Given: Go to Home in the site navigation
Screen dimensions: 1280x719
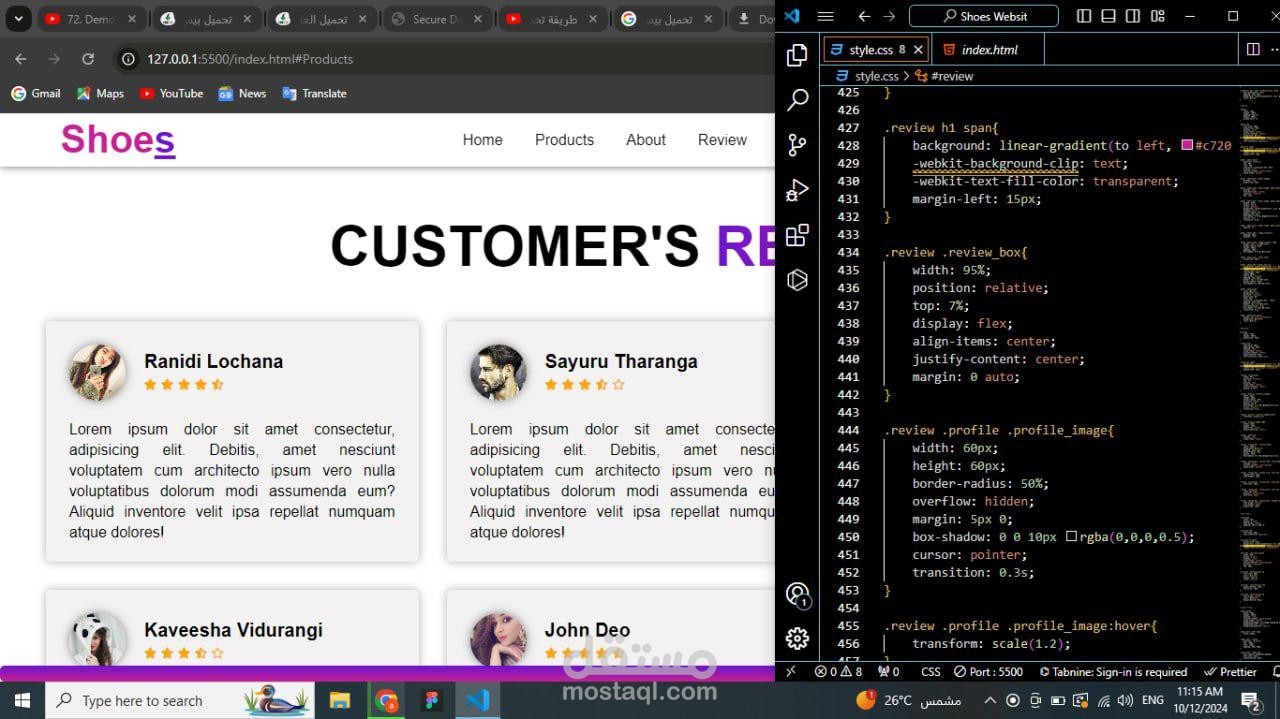Looking at the screenshot, I should (x=482, y=140).
